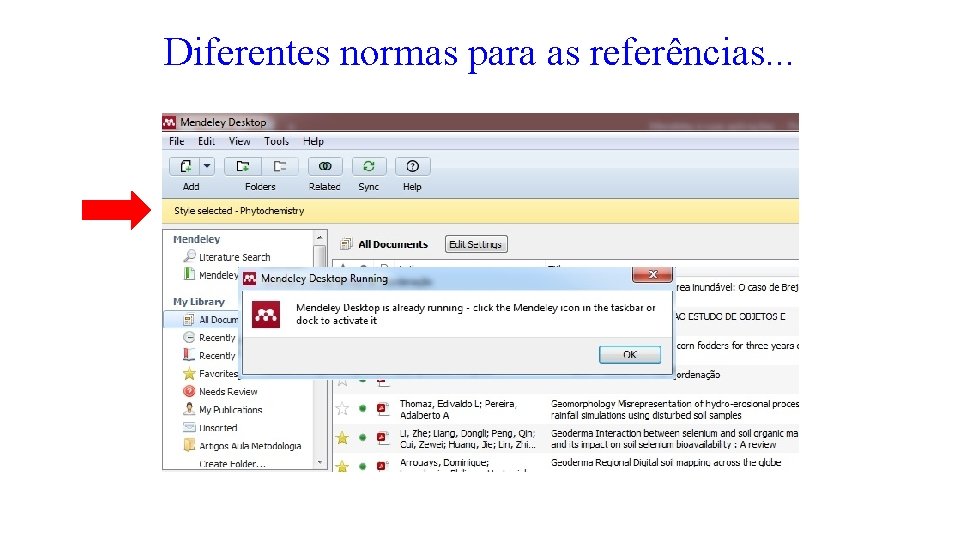Click the sidebar scrollbar down arrow
The height and width of the screenshot is (540, 960).
point(320,463)
